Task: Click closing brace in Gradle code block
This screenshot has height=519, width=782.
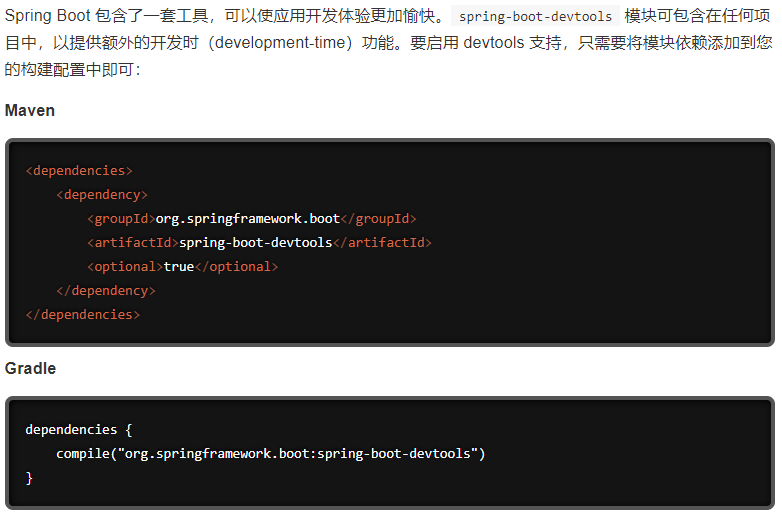Action: pos(30,477)
